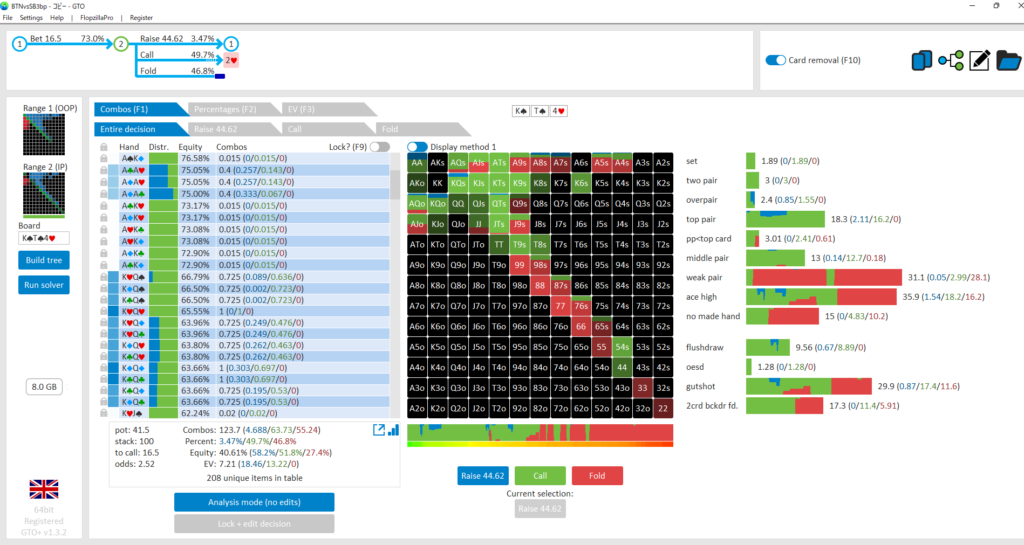Image resolution: width=1024 pixels, height=545 pixels.
Task: Switch to the Percentages (F2) tab
Action: pos(224,109)
